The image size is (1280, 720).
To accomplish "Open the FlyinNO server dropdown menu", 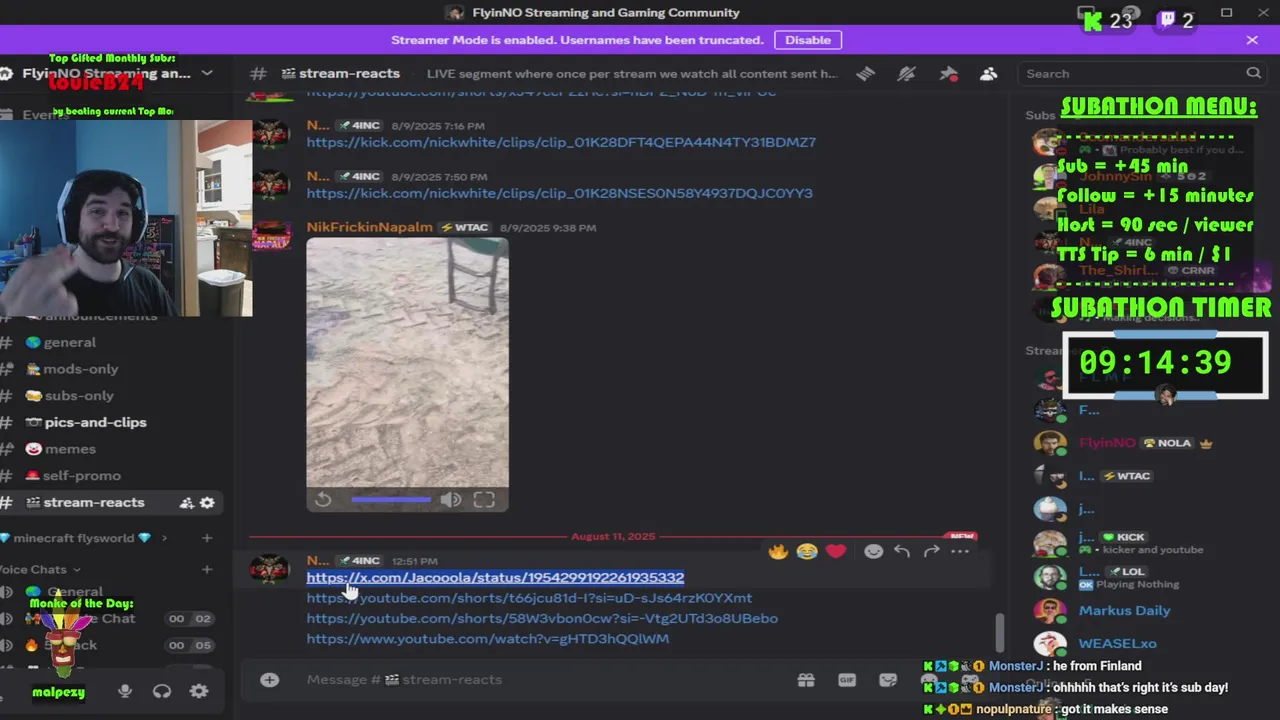I will click(207, 73).
